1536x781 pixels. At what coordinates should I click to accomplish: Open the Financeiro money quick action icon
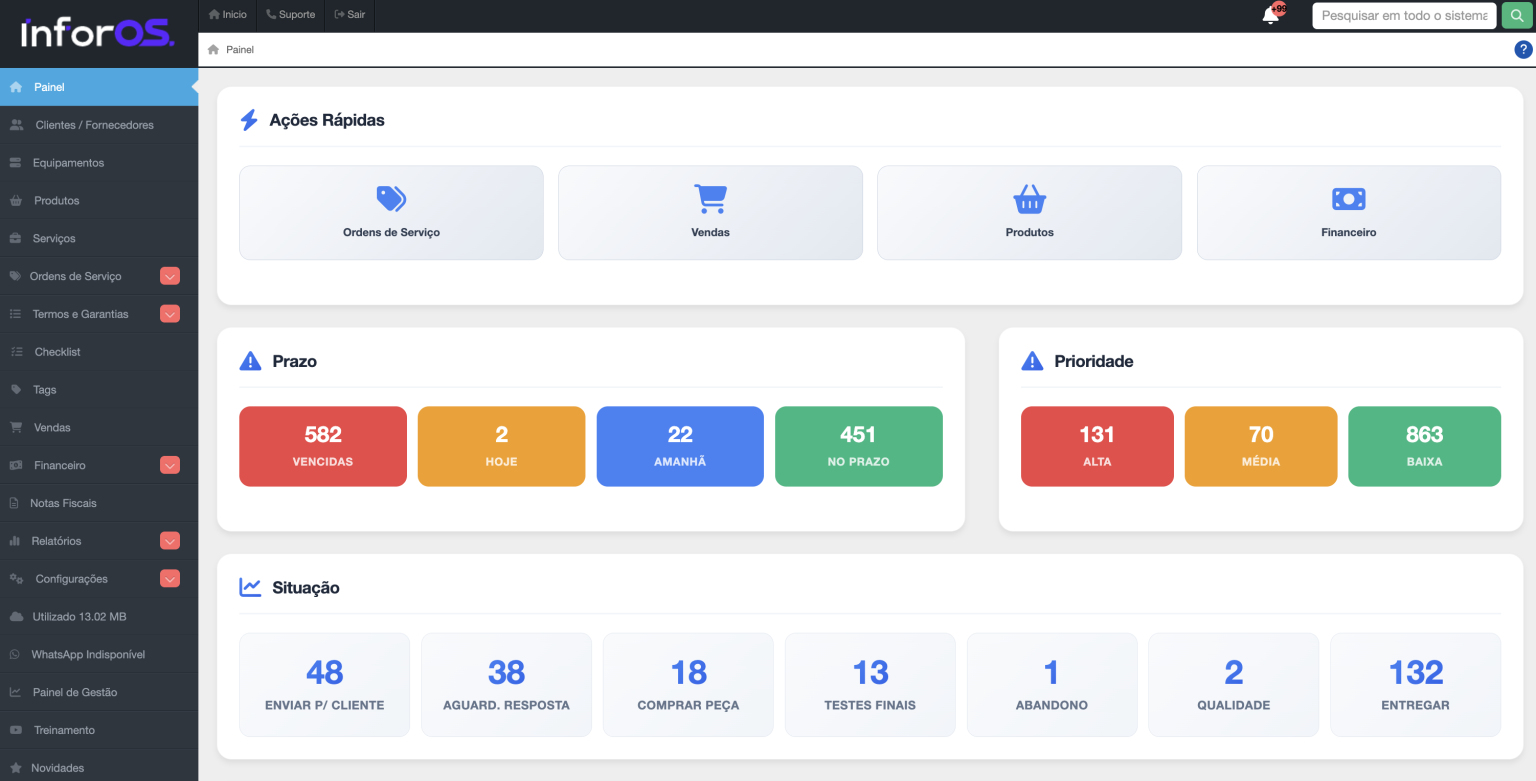(x=1348, y=199)
